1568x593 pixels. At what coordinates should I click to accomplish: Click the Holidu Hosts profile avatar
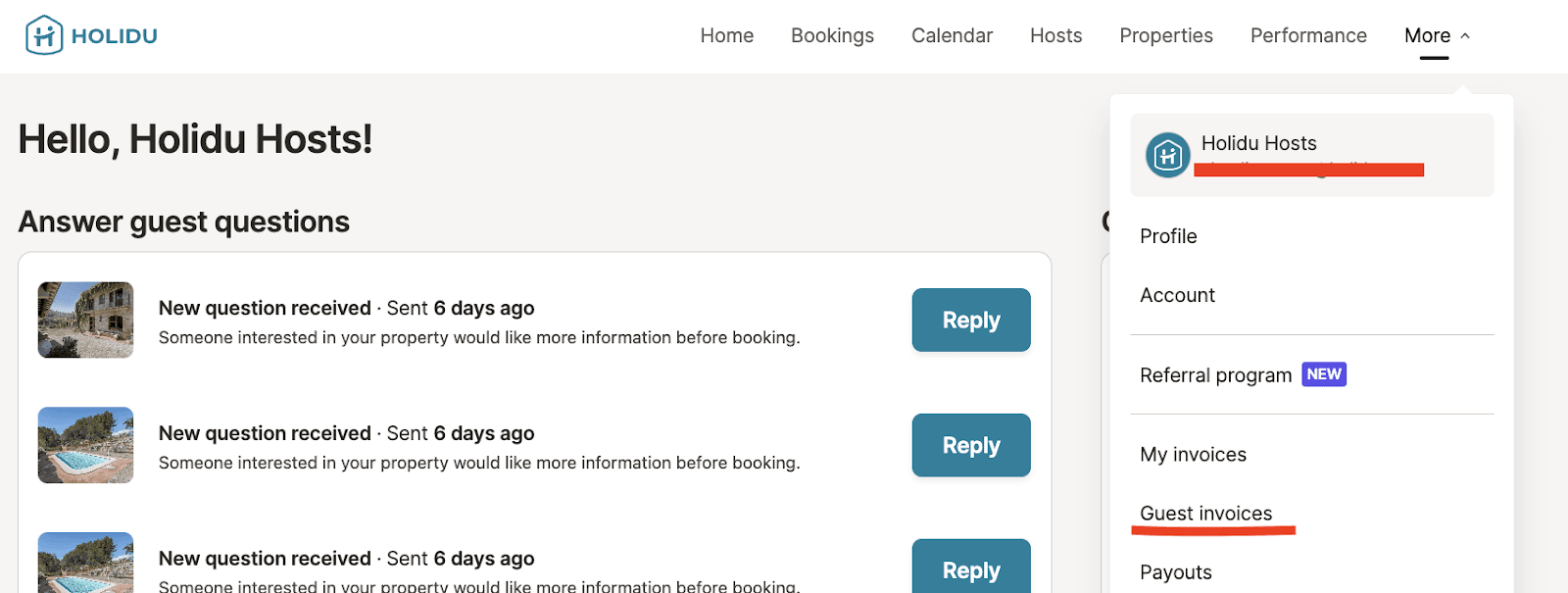click(1167, 155)
